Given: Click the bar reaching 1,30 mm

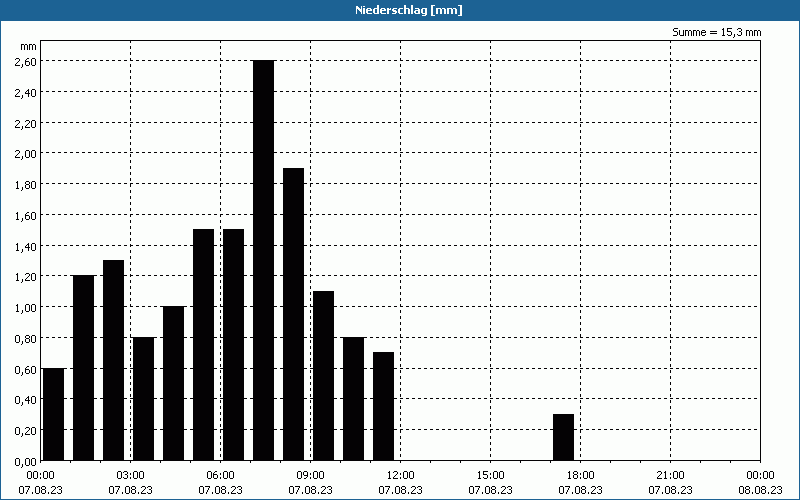Looking at the screenshot, I should [x=113, y=360].
